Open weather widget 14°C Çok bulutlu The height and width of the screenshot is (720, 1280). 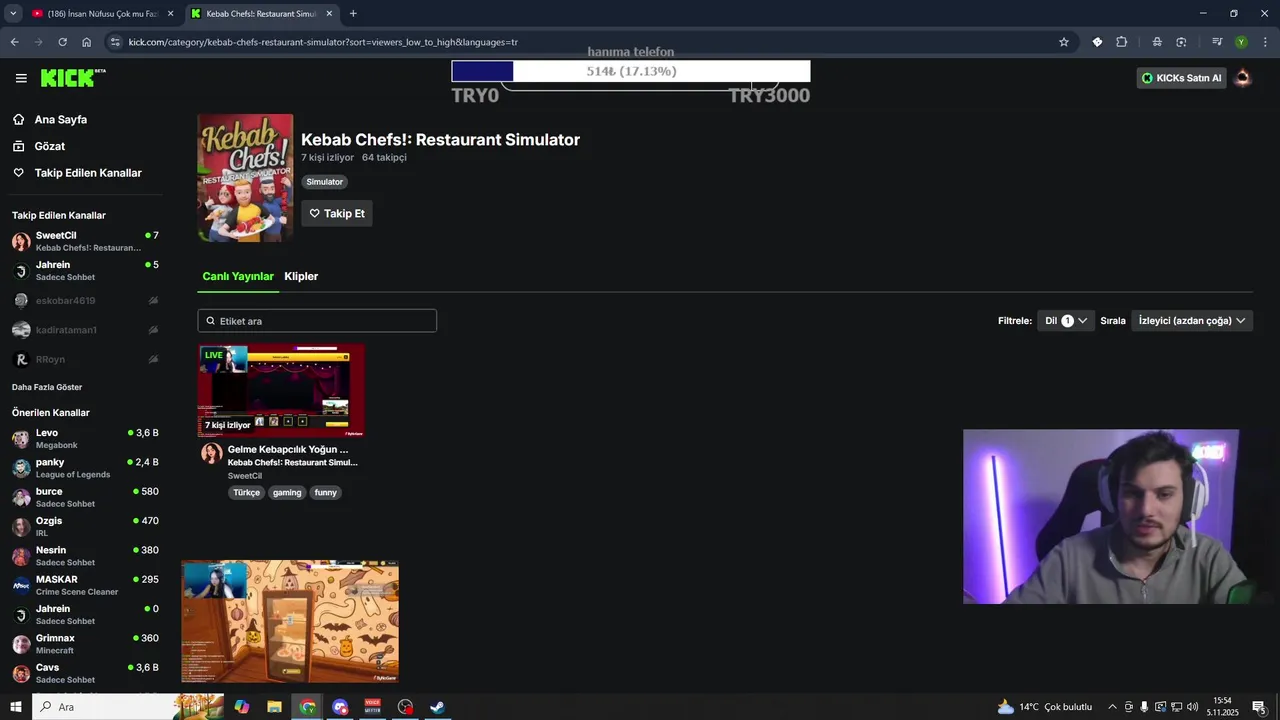(x=1045, y=707)
